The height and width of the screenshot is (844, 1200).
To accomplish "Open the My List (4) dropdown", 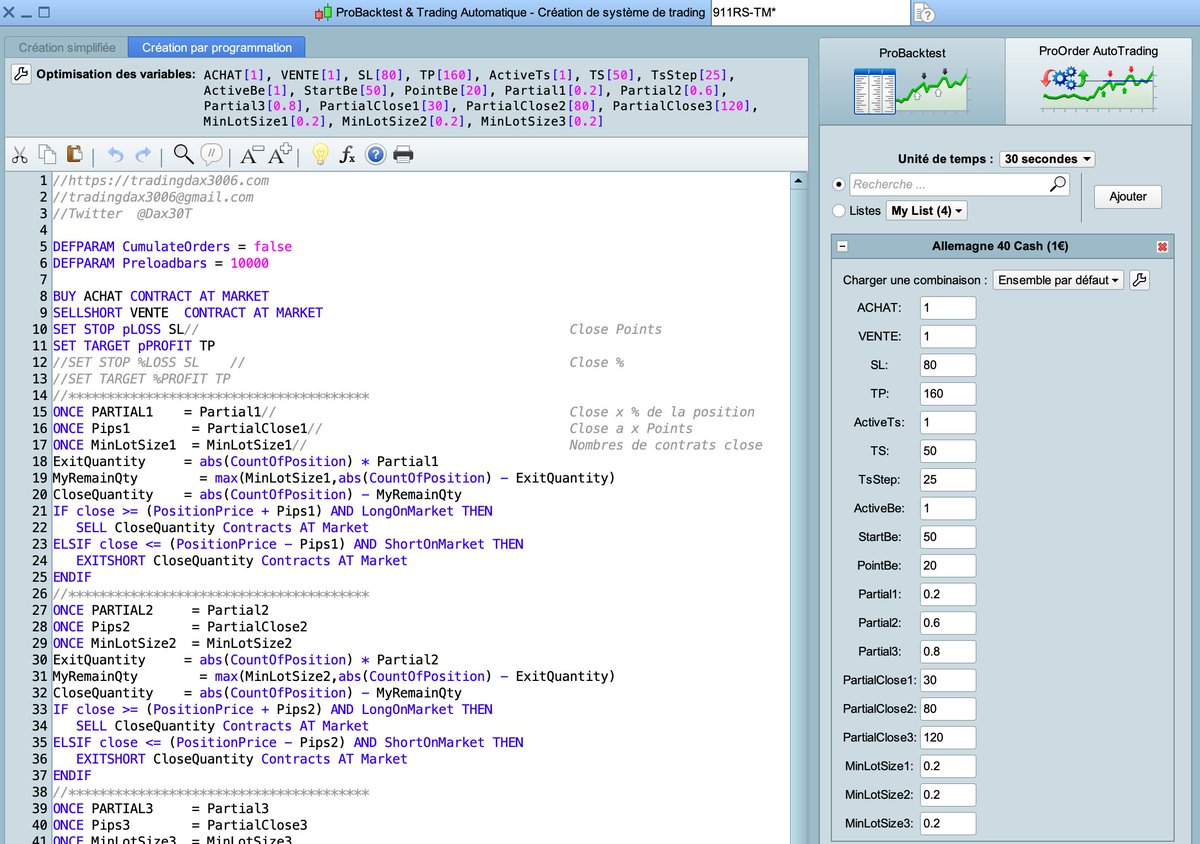I will (x=927, y=211).
